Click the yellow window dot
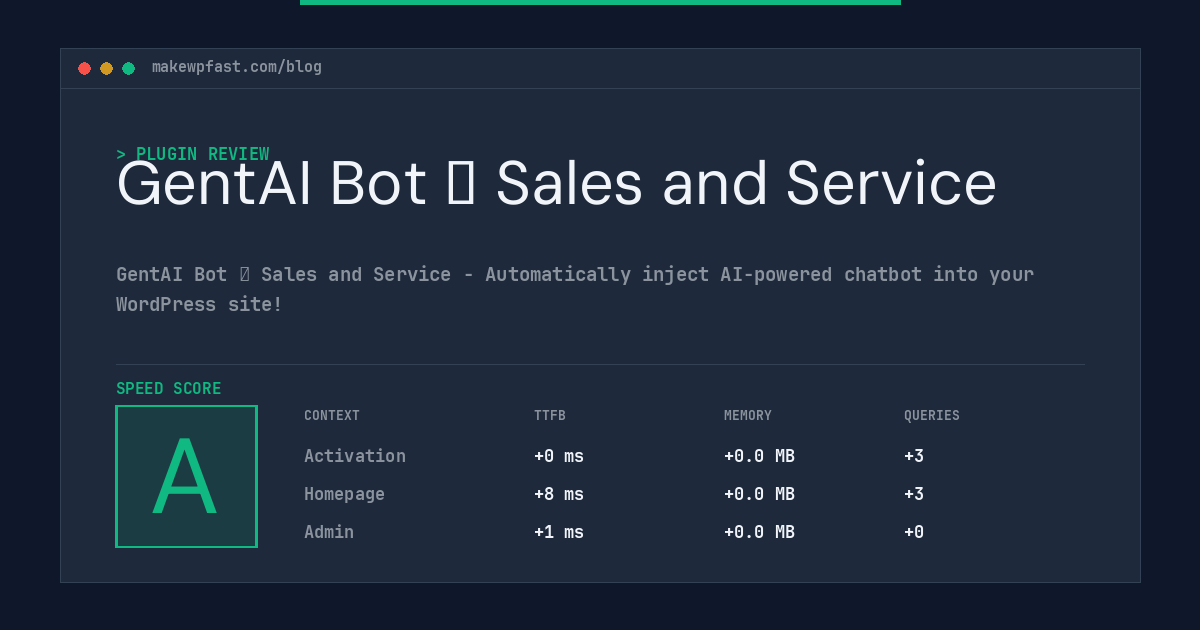Image resolution: width=1200 pixels, height=630 pixels. 106,68
